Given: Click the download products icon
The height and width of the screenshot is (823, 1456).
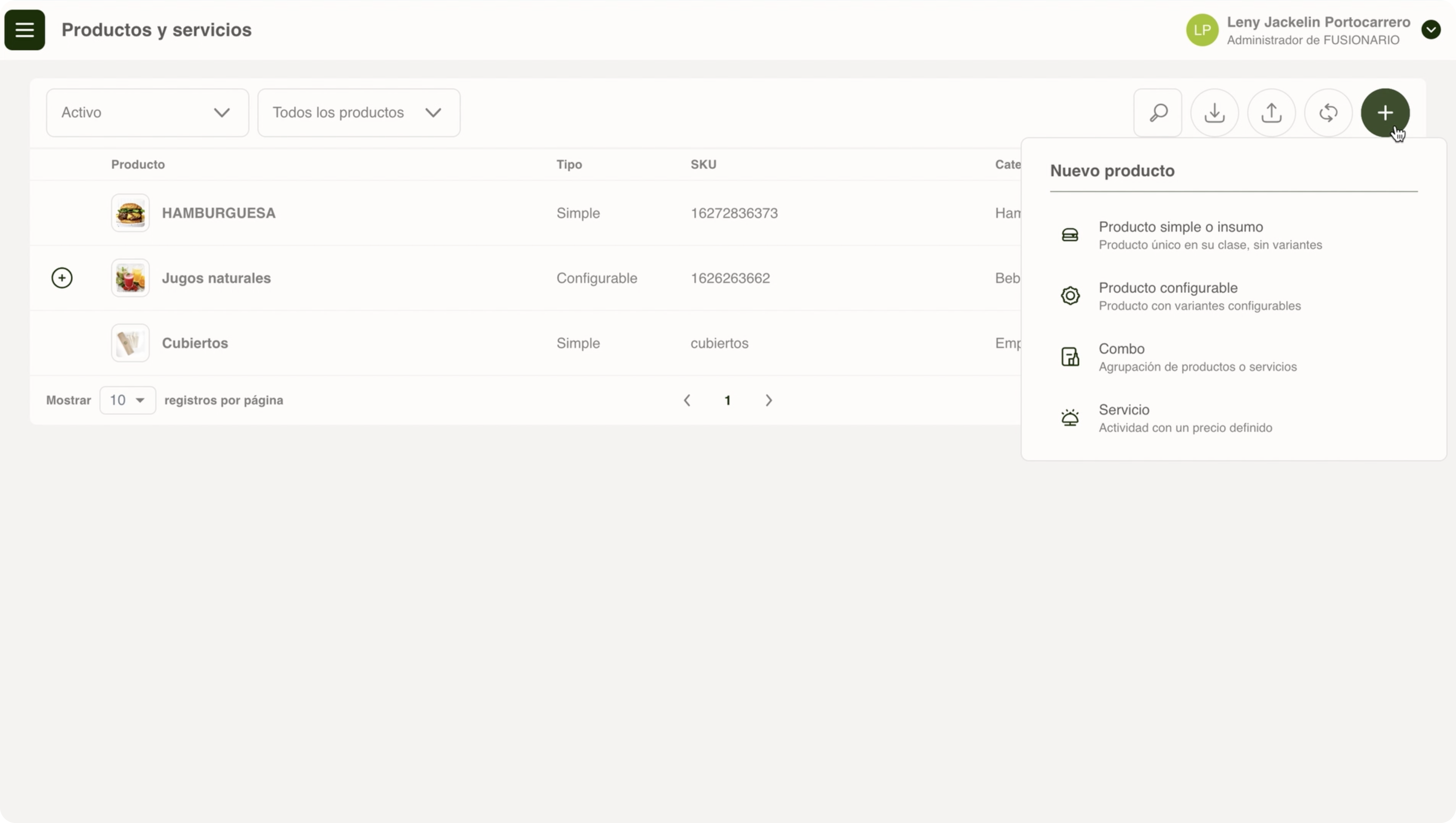Looking at the screenshot, I should [1214, 112].
